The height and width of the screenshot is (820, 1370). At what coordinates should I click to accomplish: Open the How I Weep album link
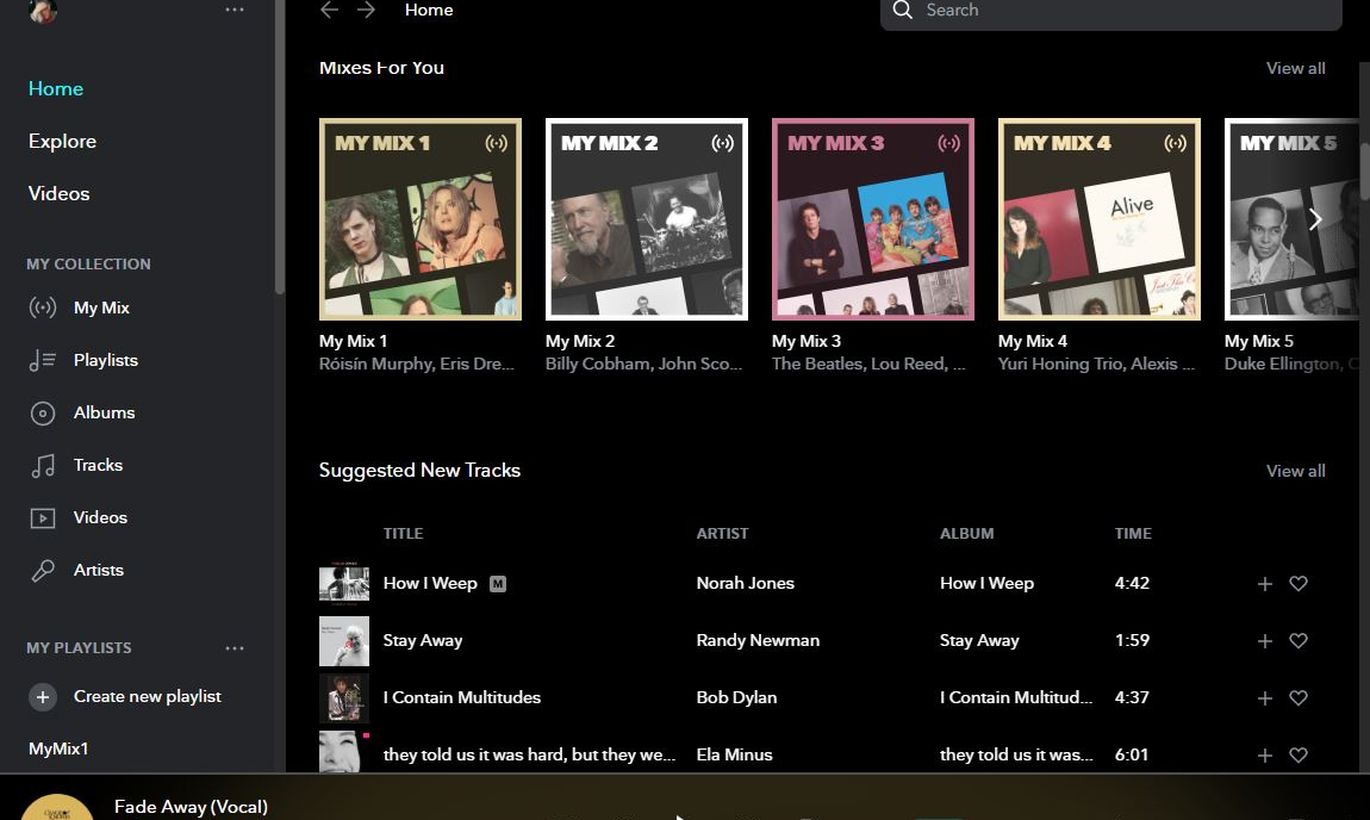point(987,583)
